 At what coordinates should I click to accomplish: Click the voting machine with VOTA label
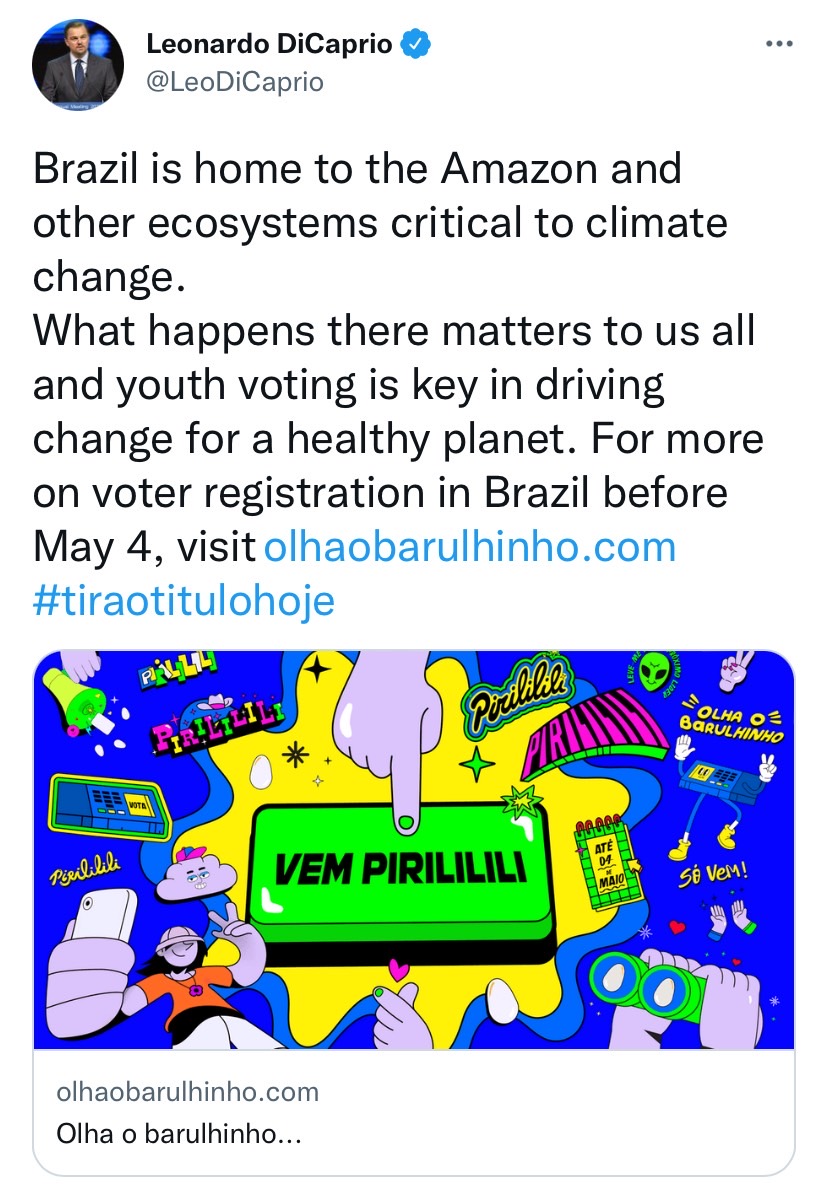pyautogui.click(x=109, y=807)
